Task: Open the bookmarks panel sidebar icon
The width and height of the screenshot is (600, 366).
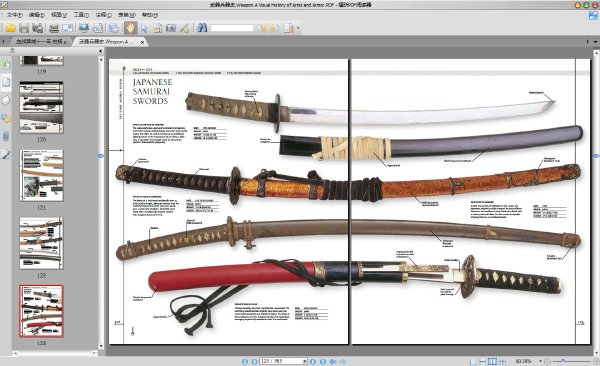Action: pos(6,64)
